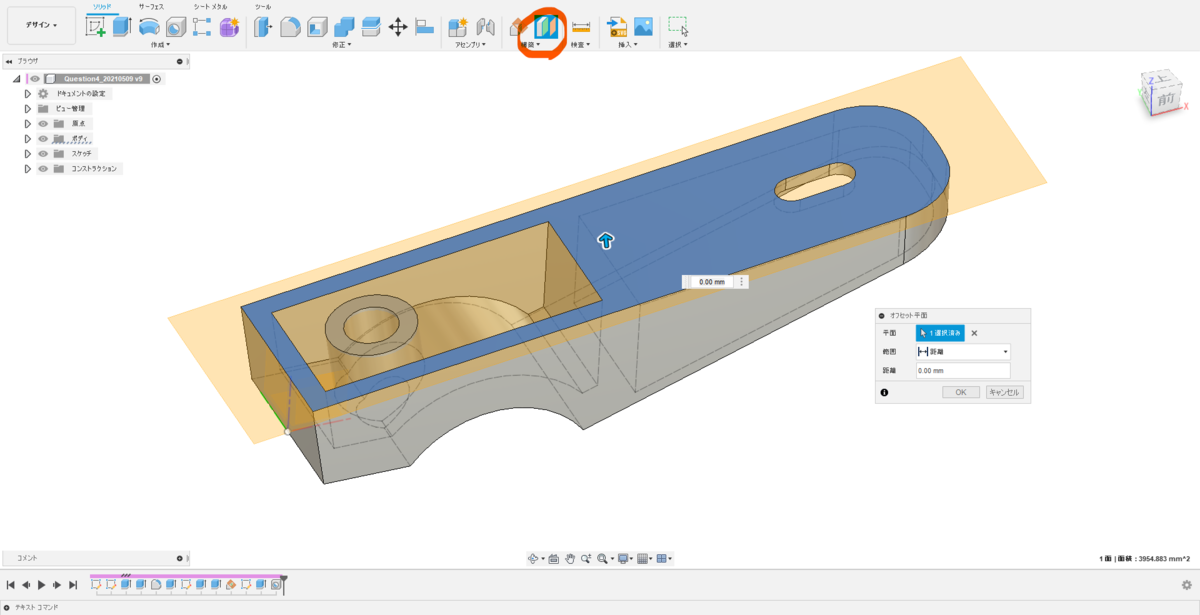Open the 挿入 menu dropdown
The image size is (1200, 615).
628,45
